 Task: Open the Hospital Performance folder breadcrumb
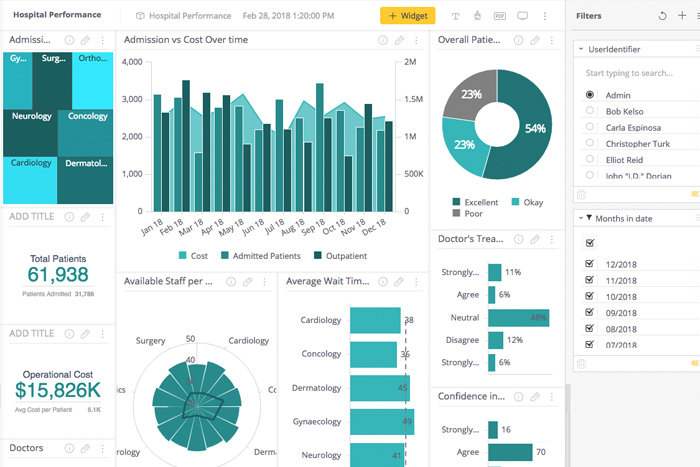click(184, 16)
